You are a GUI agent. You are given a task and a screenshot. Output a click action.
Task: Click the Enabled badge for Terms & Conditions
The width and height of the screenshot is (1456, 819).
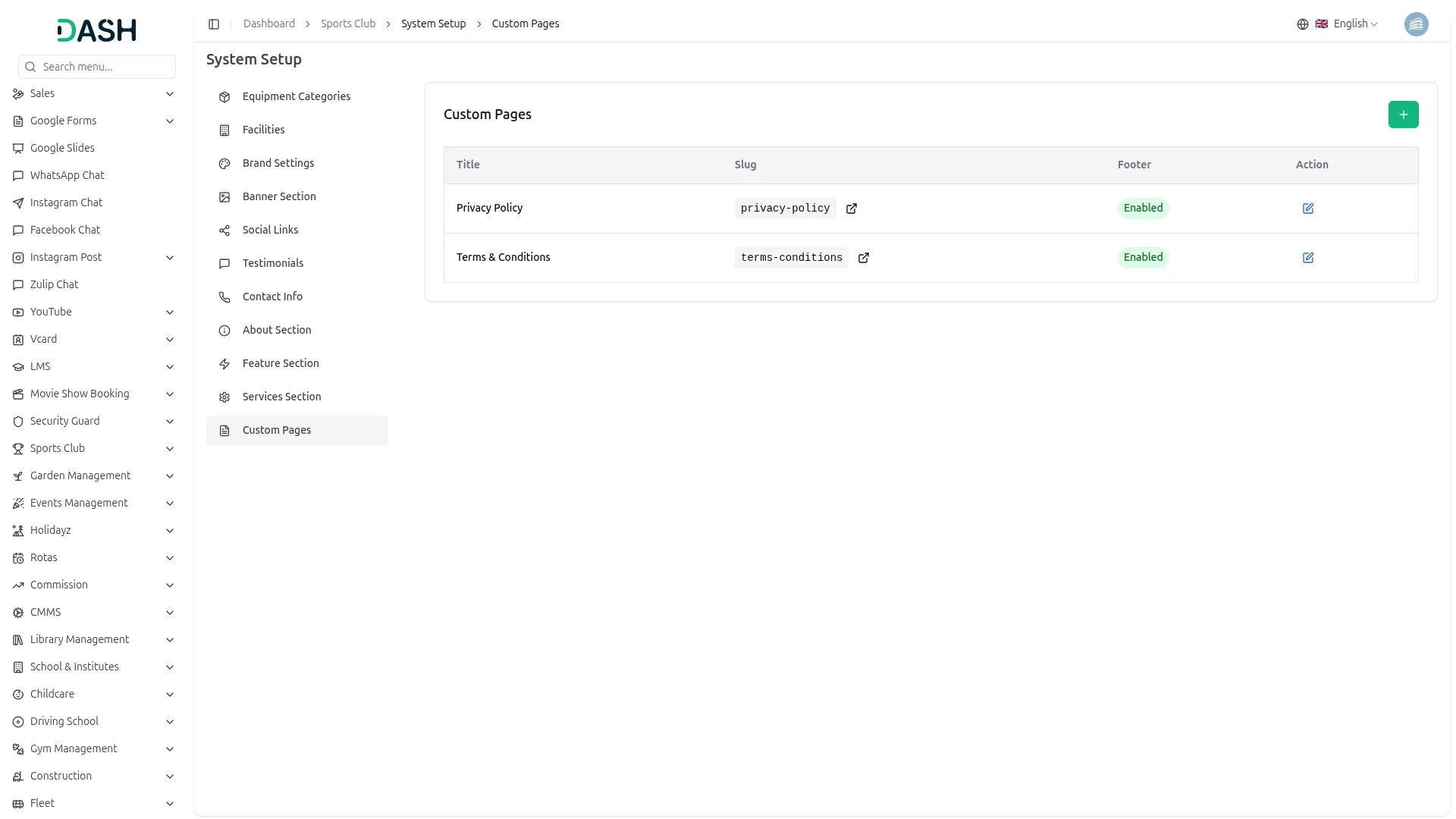click(x=1143, y=258)
